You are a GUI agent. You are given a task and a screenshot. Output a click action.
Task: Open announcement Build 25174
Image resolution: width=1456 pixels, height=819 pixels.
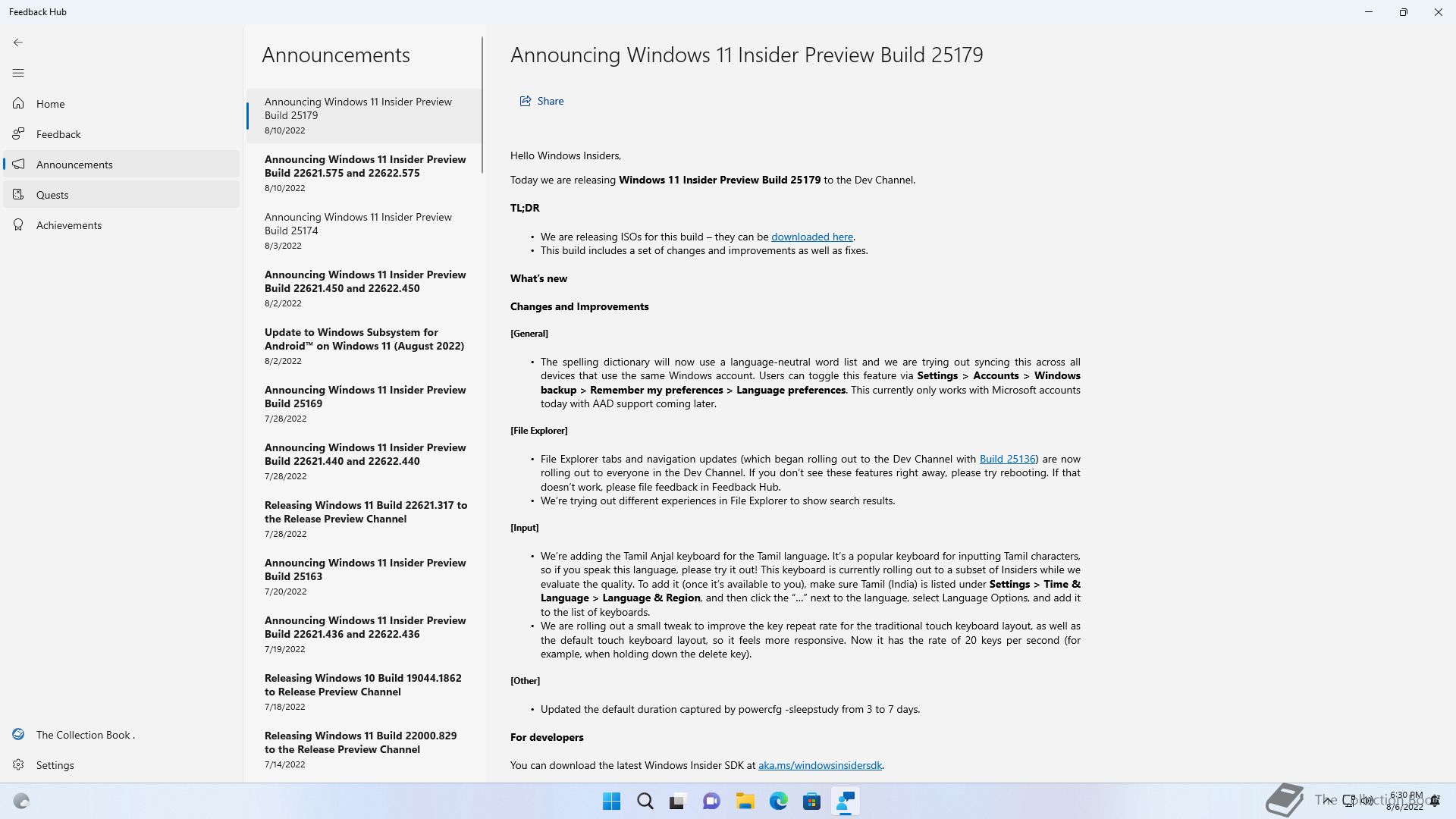(364, 231)
